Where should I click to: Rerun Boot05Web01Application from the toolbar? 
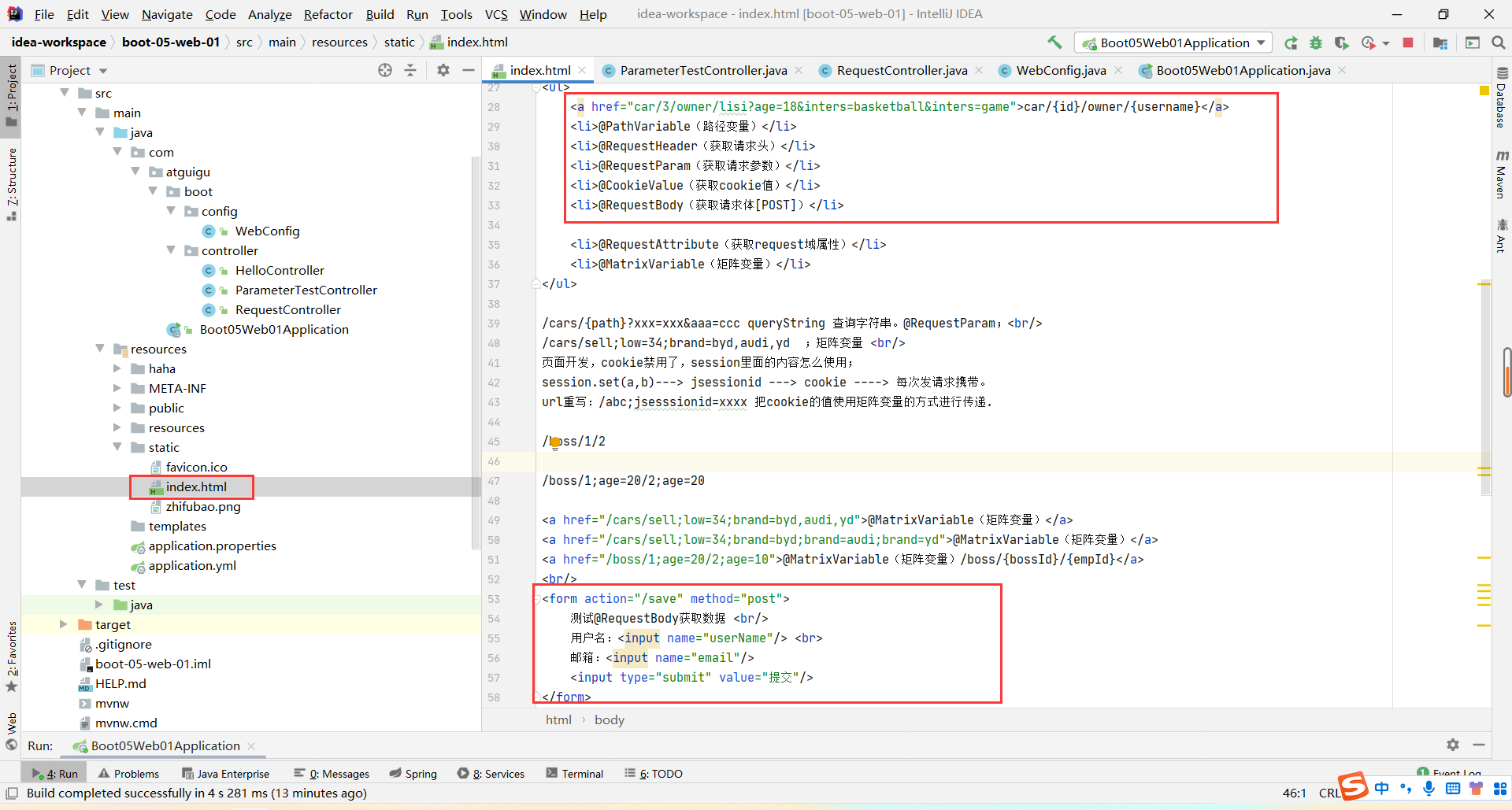point(1291,43)
